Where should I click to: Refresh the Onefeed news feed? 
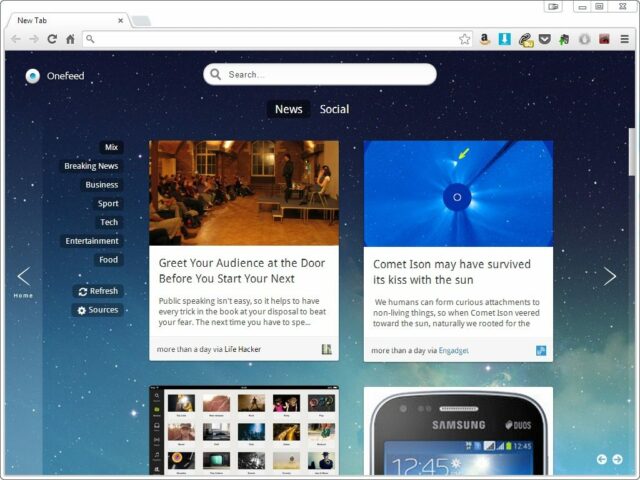click(x=97, y=291)
